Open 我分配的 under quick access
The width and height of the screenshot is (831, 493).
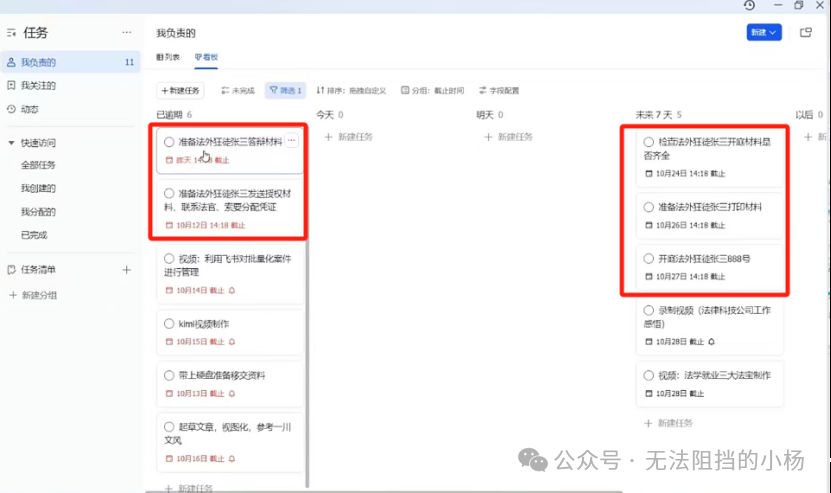pos(38,212)
